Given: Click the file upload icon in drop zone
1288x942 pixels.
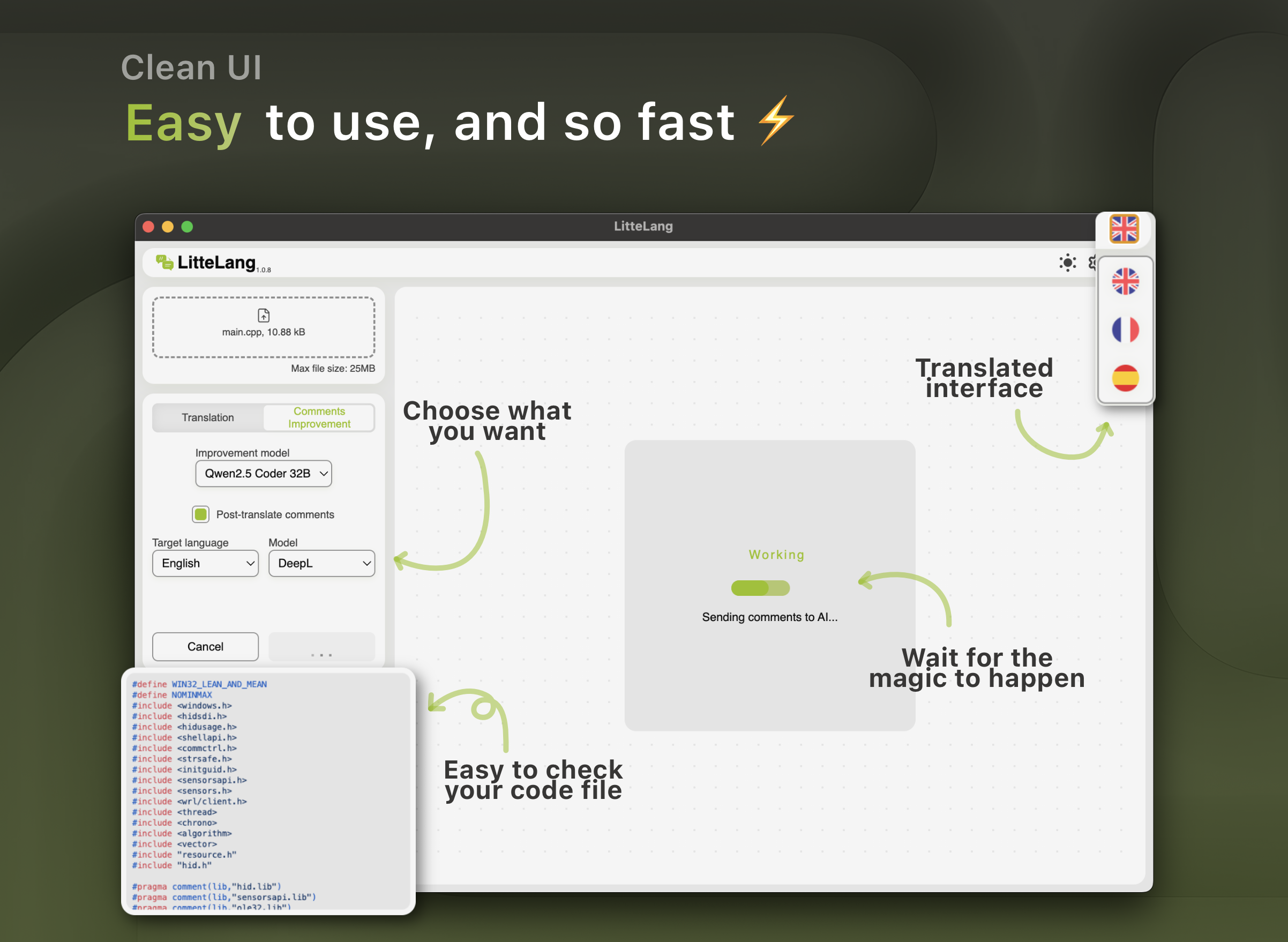Looking at the screenshot, I should tap(264, 315).
